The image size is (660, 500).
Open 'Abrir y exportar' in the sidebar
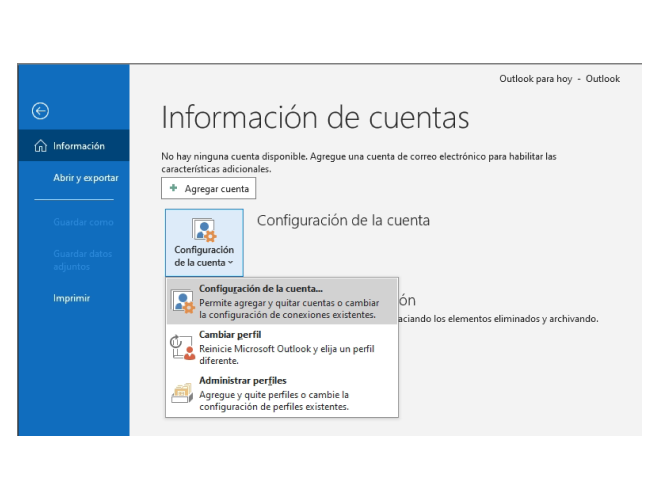click(x=85, y=178)
